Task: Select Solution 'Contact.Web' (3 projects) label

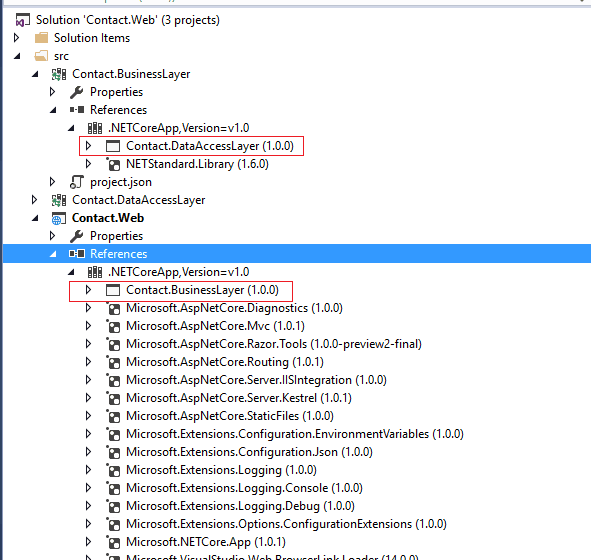Action: pos(128,20)
